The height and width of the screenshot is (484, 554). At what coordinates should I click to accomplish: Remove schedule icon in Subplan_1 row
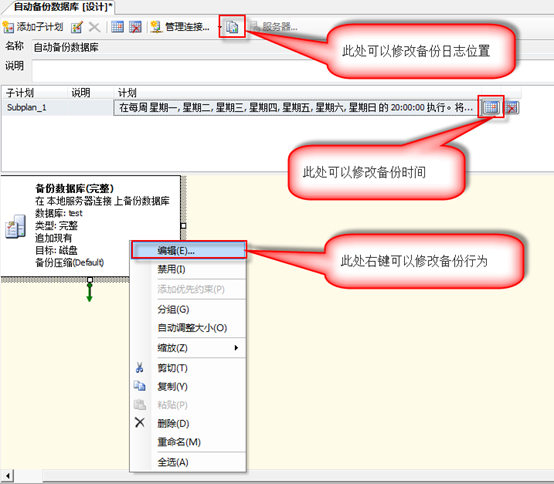(512, 107)
